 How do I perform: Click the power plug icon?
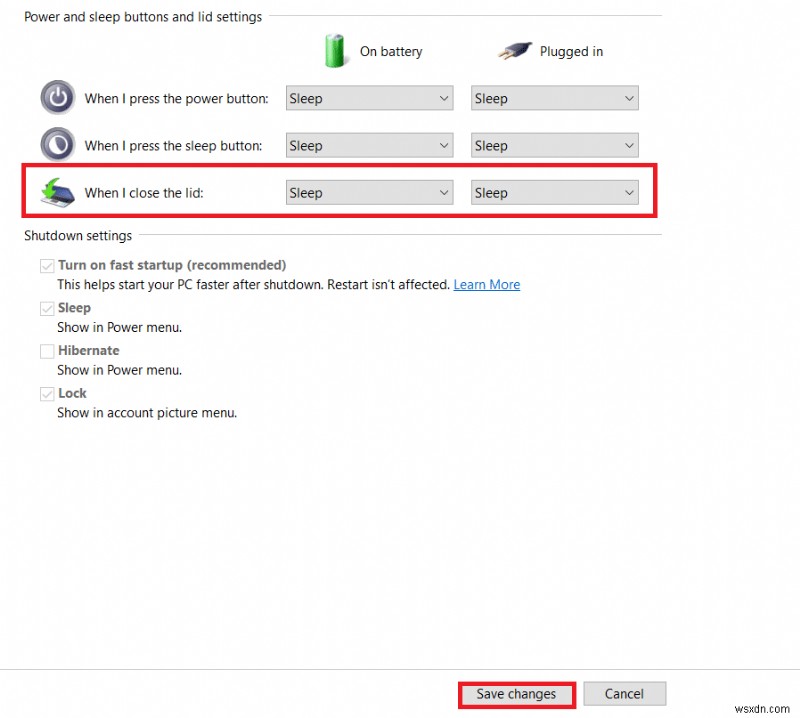(514, 50)
